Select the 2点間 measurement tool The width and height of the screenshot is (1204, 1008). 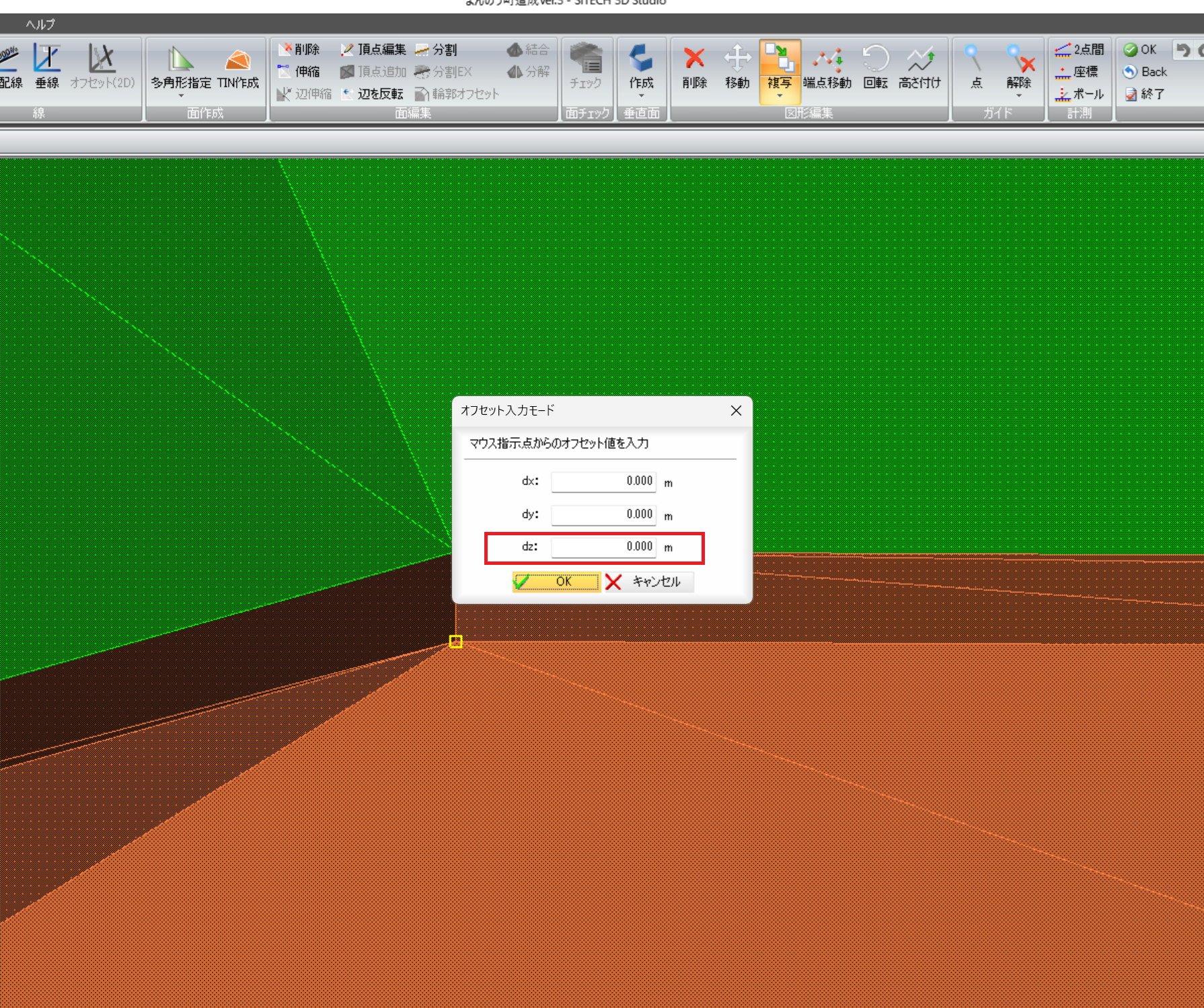[x=1080, y=50]
